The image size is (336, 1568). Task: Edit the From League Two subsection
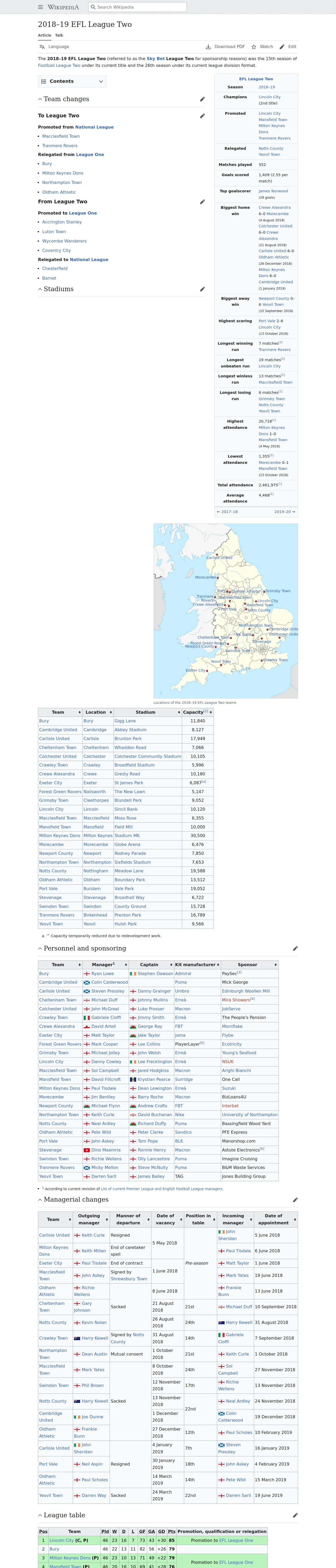point(203,201)
